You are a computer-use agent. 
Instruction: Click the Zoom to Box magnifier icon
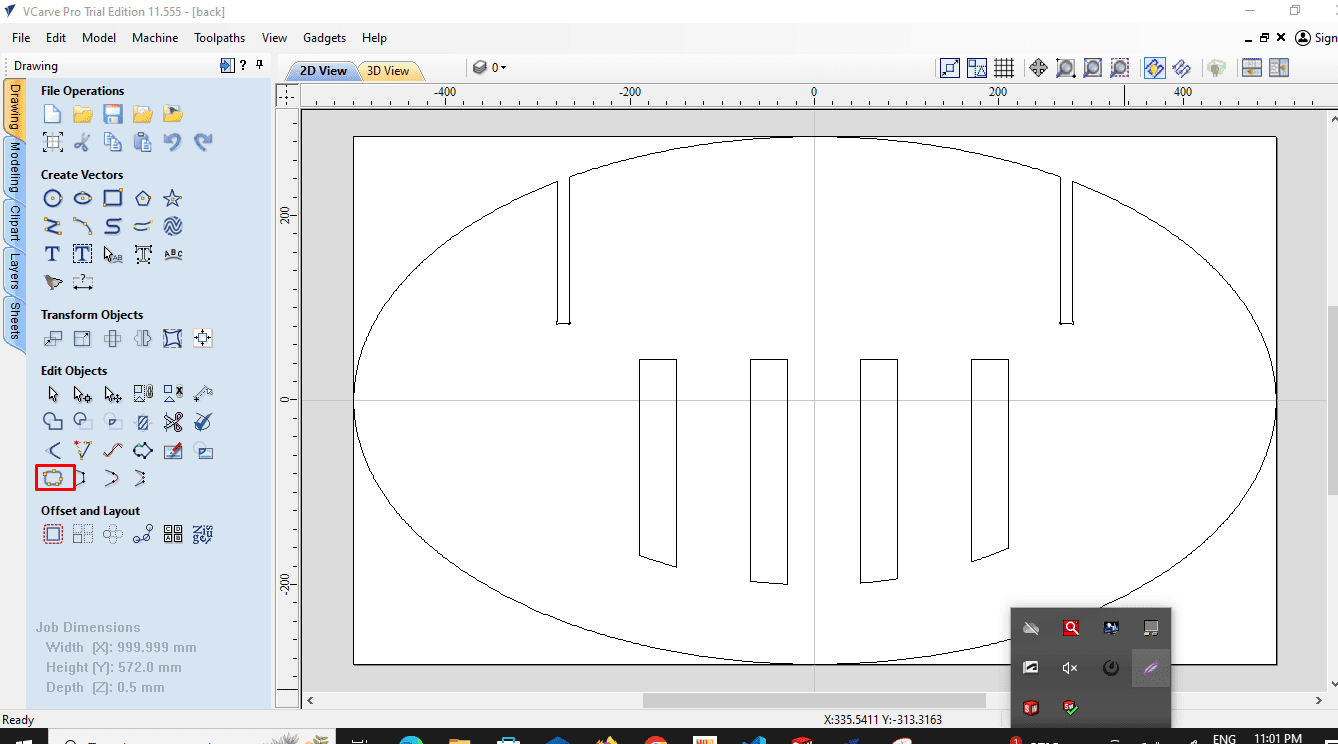(1066, 68)
